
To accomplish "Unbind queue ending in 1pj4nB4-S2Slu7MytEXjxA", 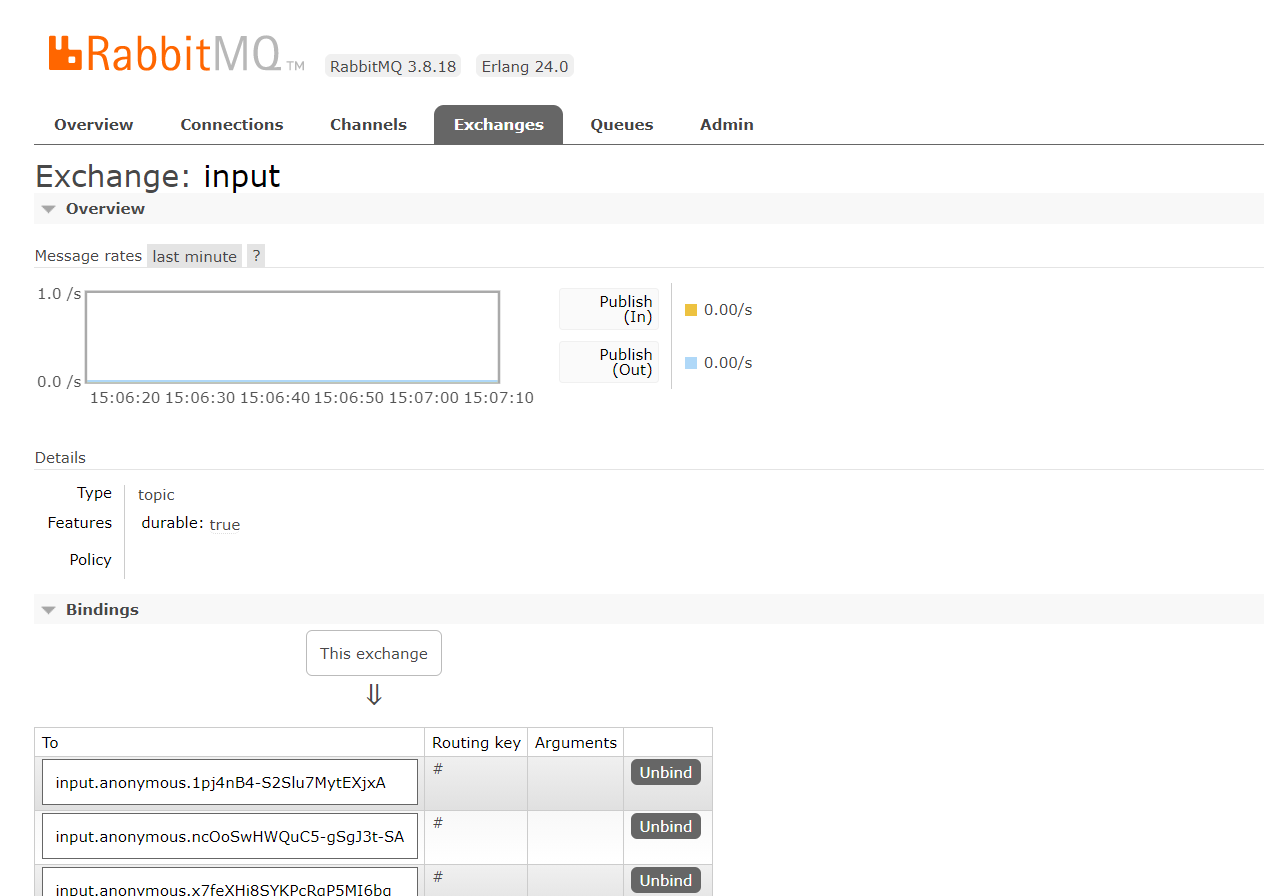I will click(x=666, y=773).
